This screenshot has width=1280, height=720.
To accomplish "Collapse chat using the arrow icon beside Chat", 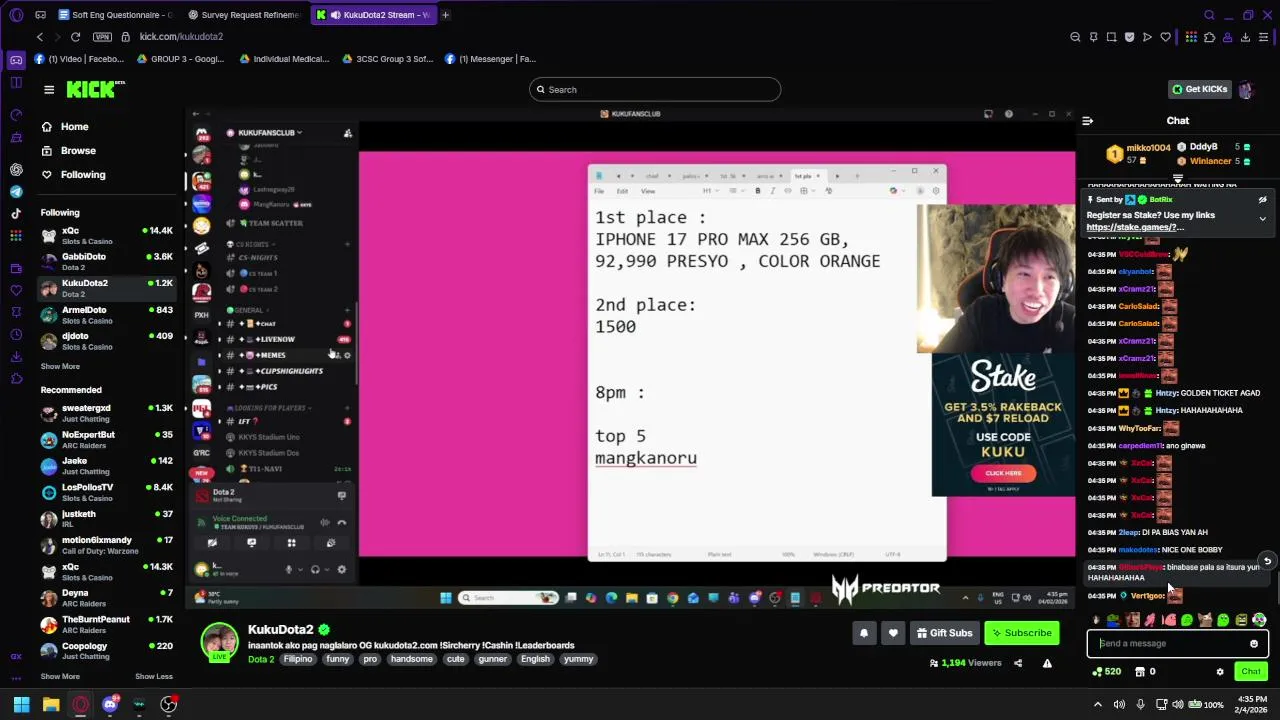I will pyautogui.click(x=1087, y=121).
